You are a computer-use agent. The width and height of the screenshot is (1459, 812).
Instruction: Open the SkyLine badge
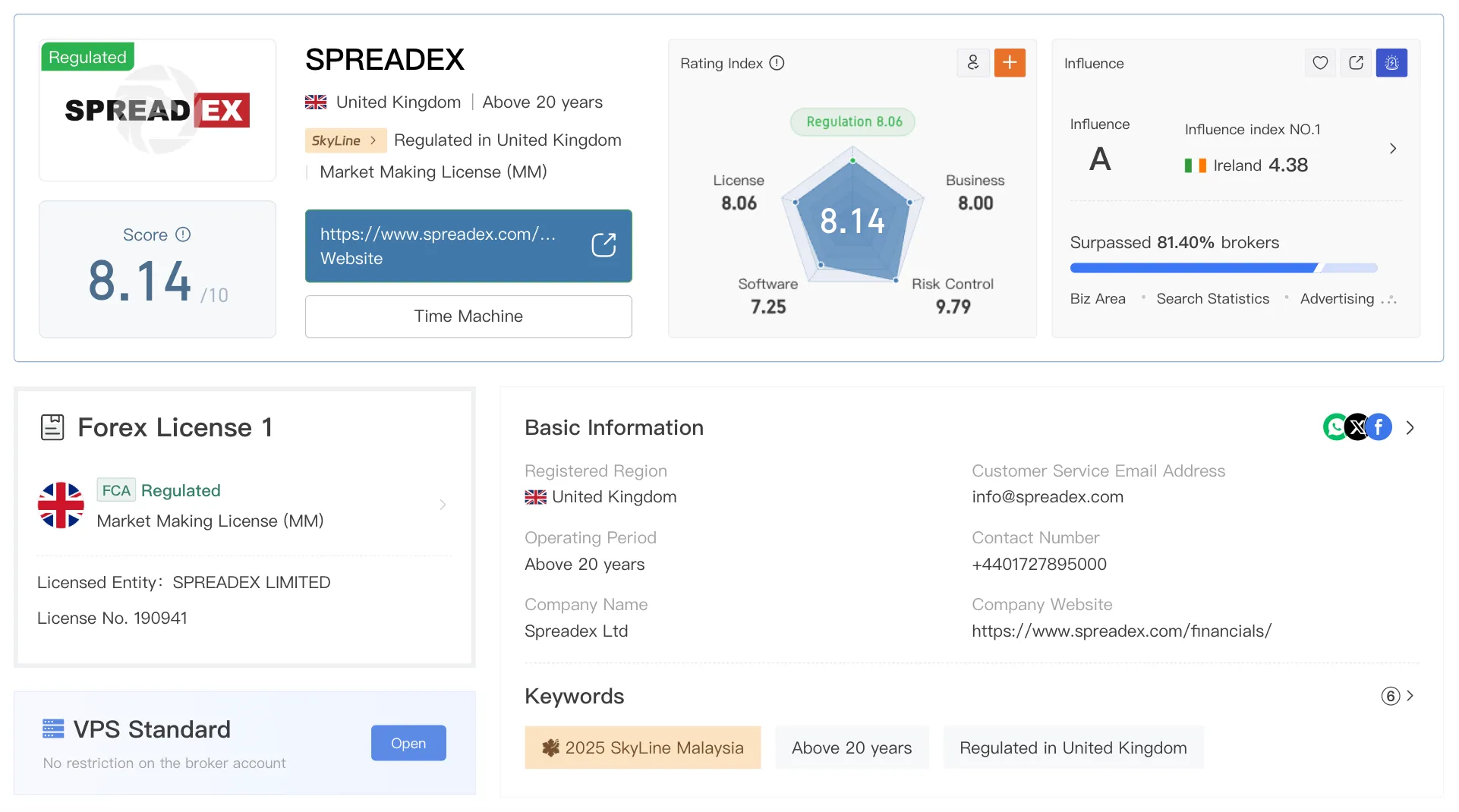[x=345, y=140]
